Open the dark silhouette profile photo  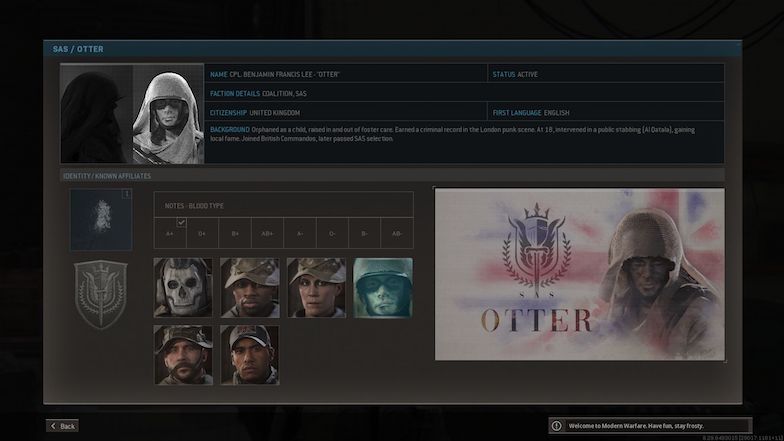[x=96, y=114]
